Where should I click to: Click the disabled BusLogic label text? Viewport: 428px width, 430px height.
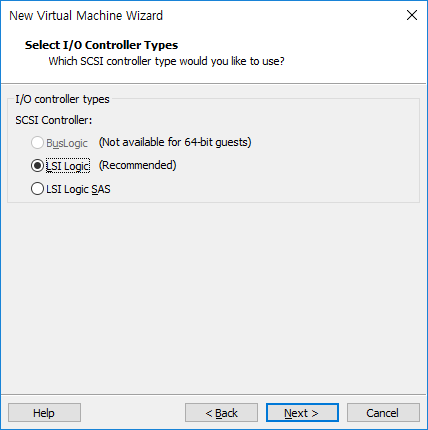(x=67, y=143)
